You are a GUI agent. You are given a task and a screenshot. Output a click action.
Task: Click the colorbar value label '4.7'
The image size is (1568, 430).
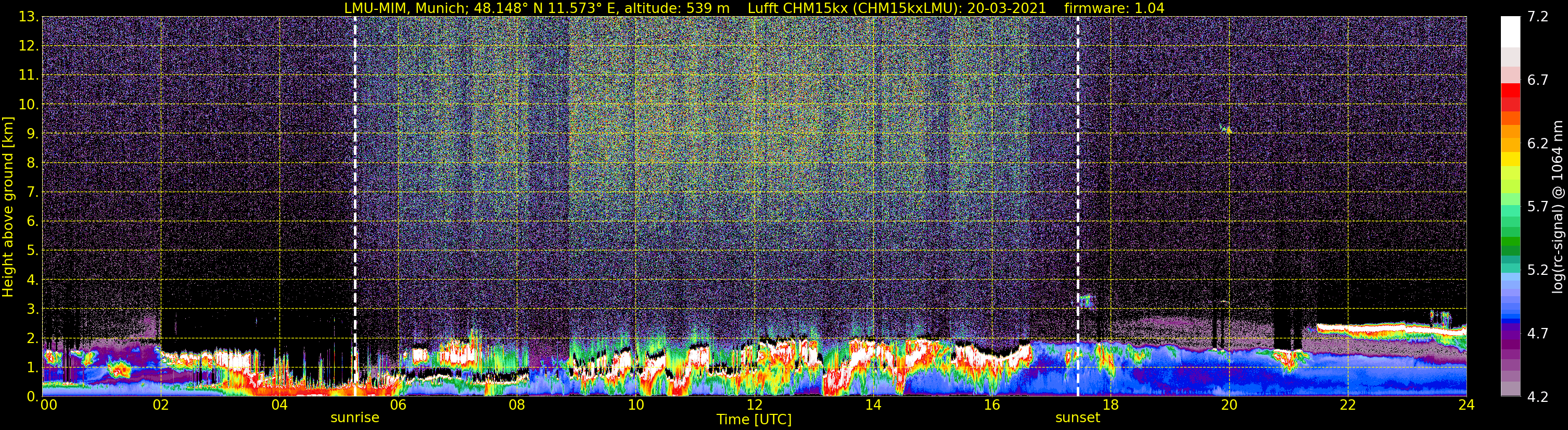coord(1538,333)
